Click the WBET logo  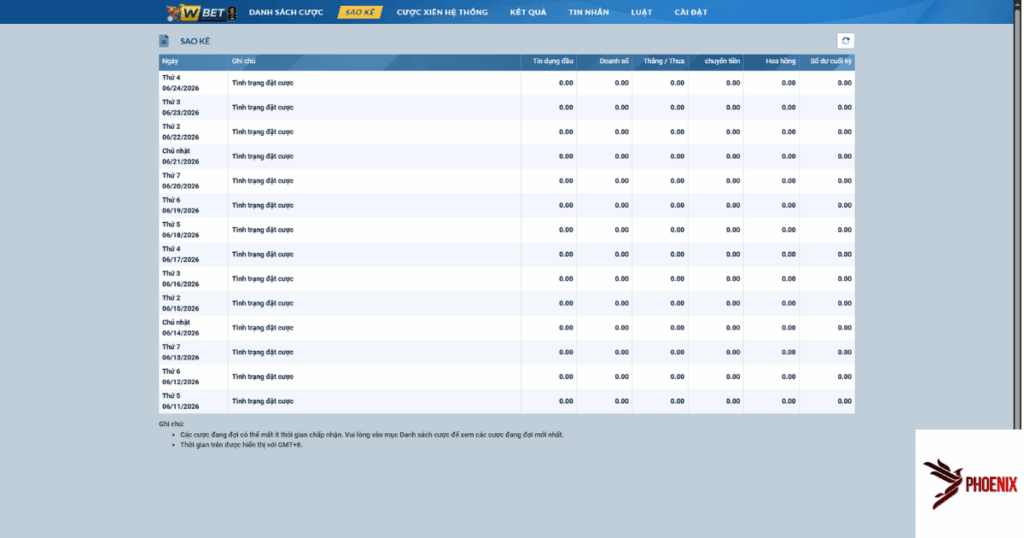(x=201, y=12)
